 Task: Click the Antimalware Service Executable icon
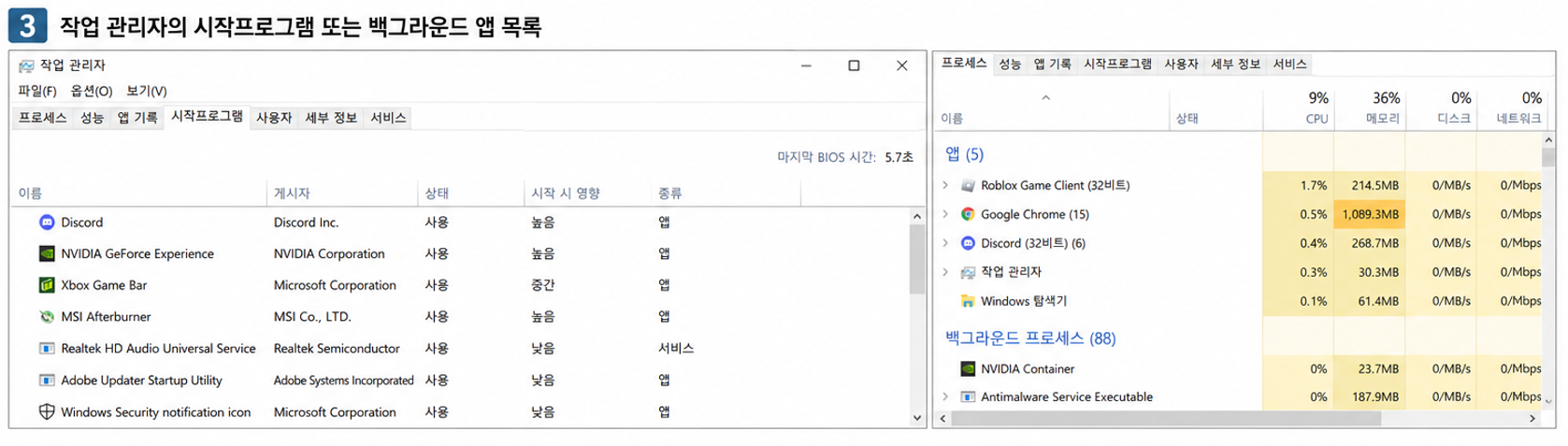pos(968,397)
